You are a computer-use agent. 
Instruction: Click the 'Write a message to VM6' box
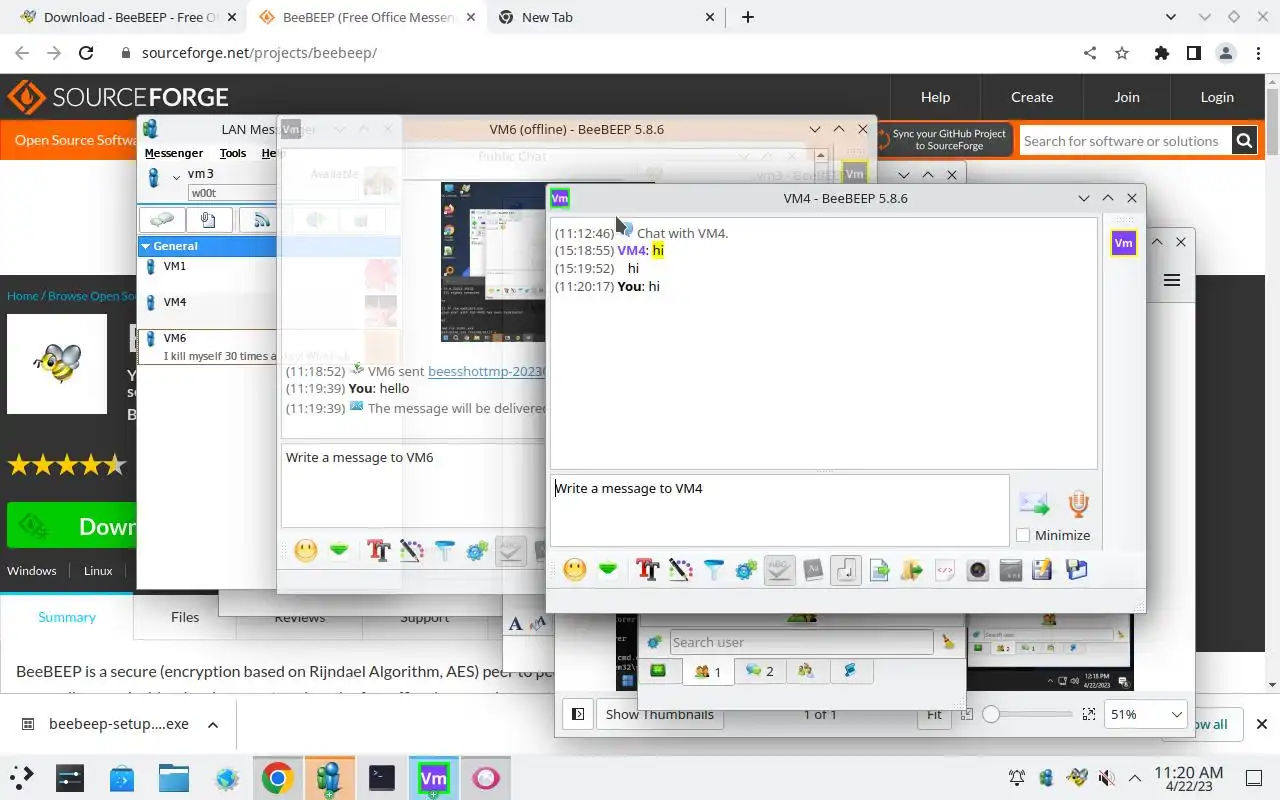click(x=413, y=485)
